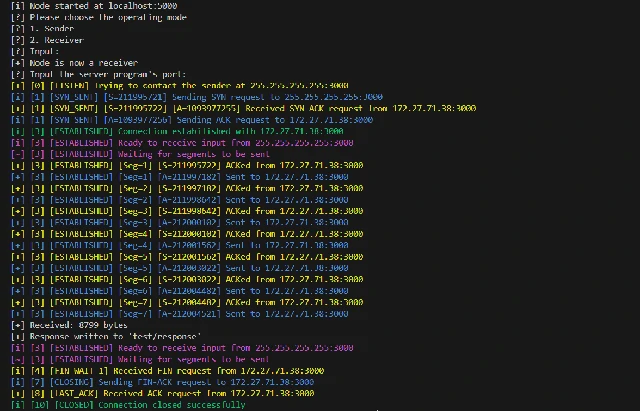Click the Seg=4 'Sent to' line
The height and width of the screenshot is (411, 640).
[x=180, y=245]
